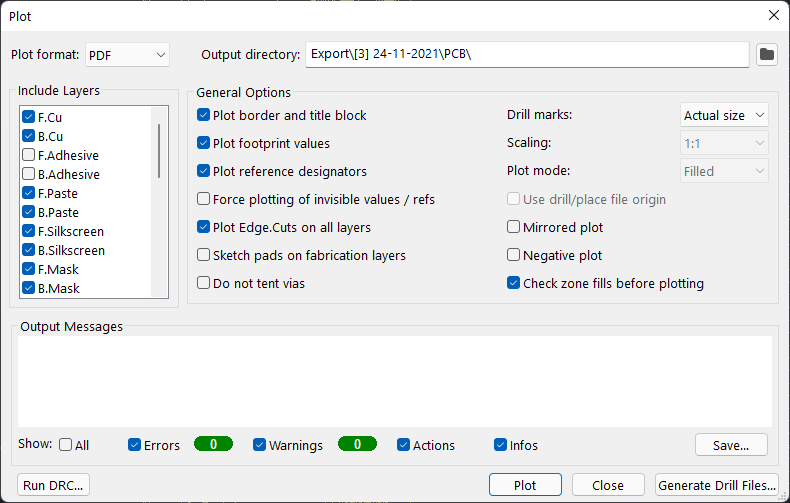Check the Negative plot option
Viewport: 790px width, 503px height.
[x=513, y=255]
